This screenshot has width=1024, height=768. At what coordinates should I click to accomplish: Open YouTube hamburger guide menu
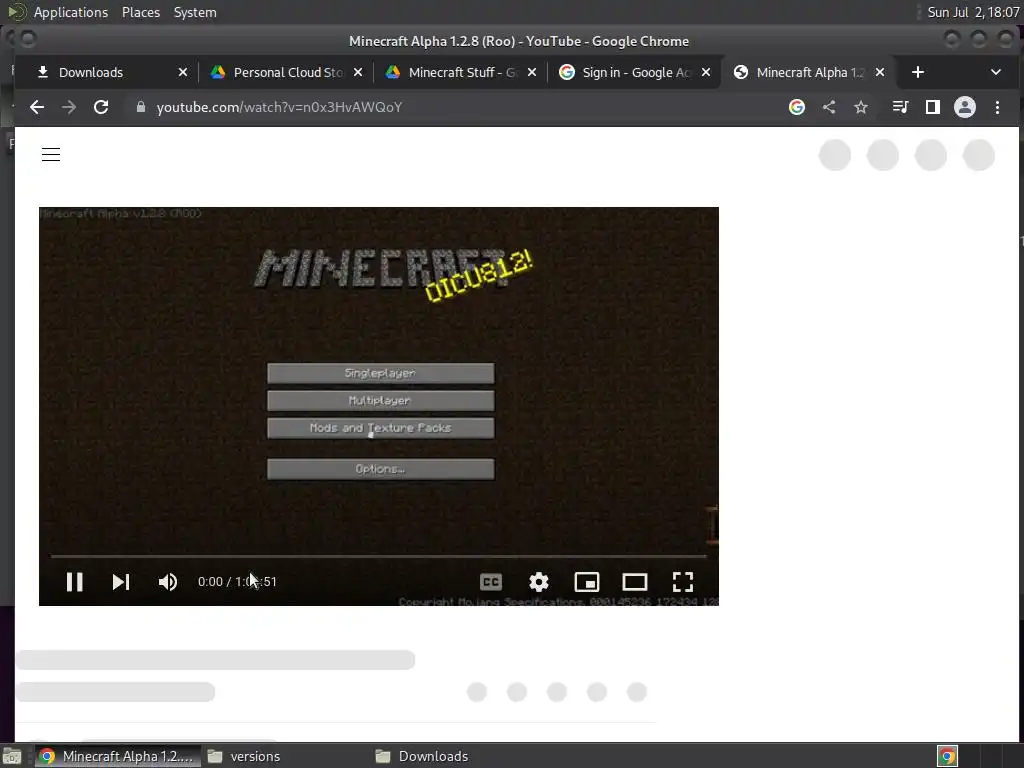tap(51, 155)
